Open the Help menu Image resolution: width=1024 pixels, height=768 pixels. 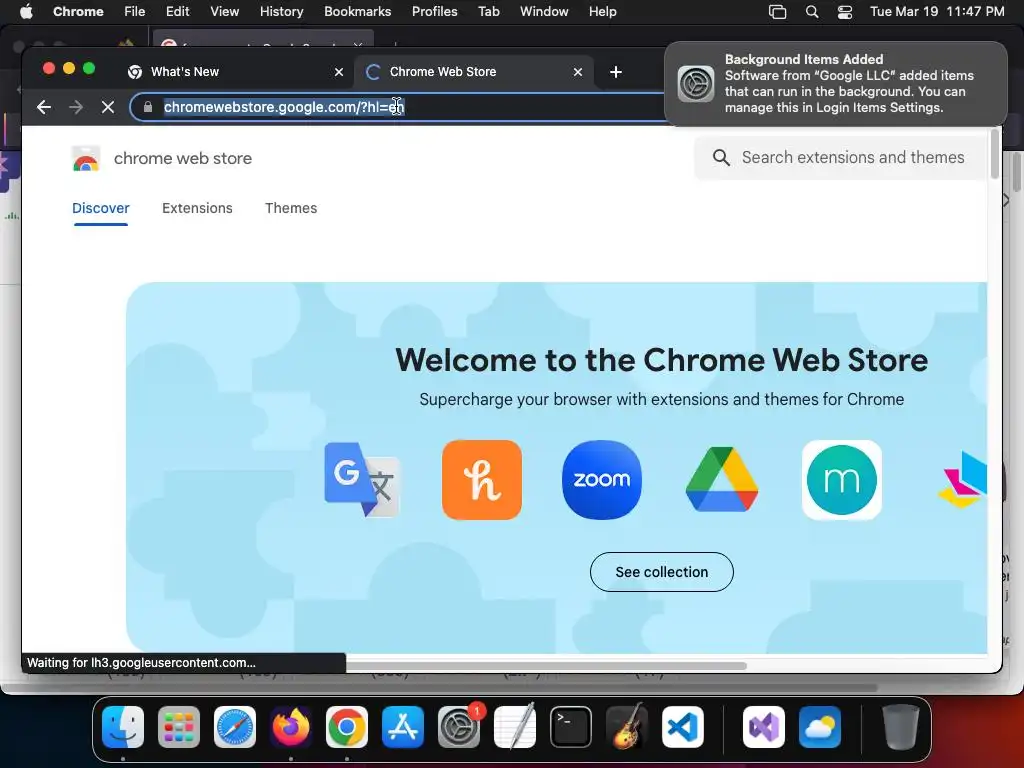[602, 12]
